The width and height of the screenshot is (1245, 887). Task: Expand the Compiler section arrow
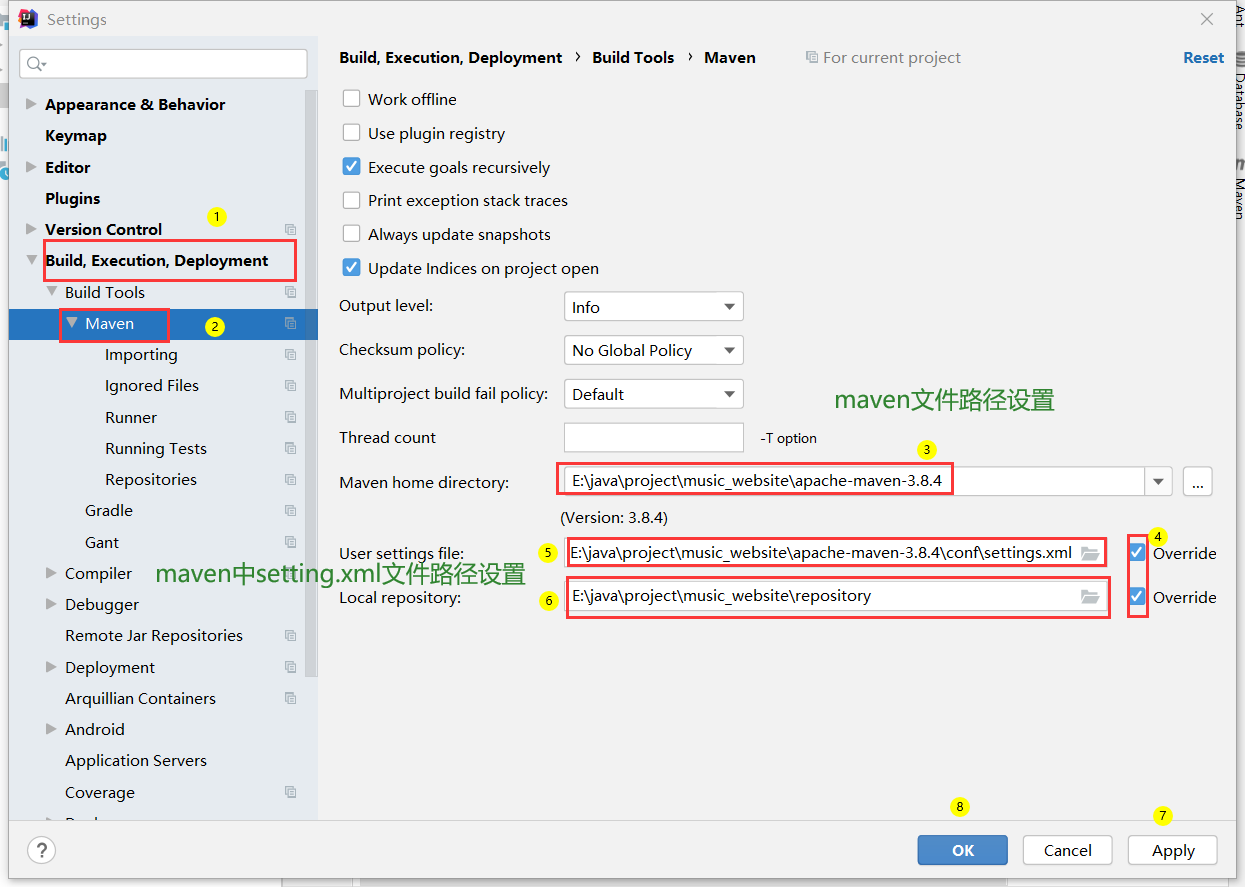[x=51, y=573]
